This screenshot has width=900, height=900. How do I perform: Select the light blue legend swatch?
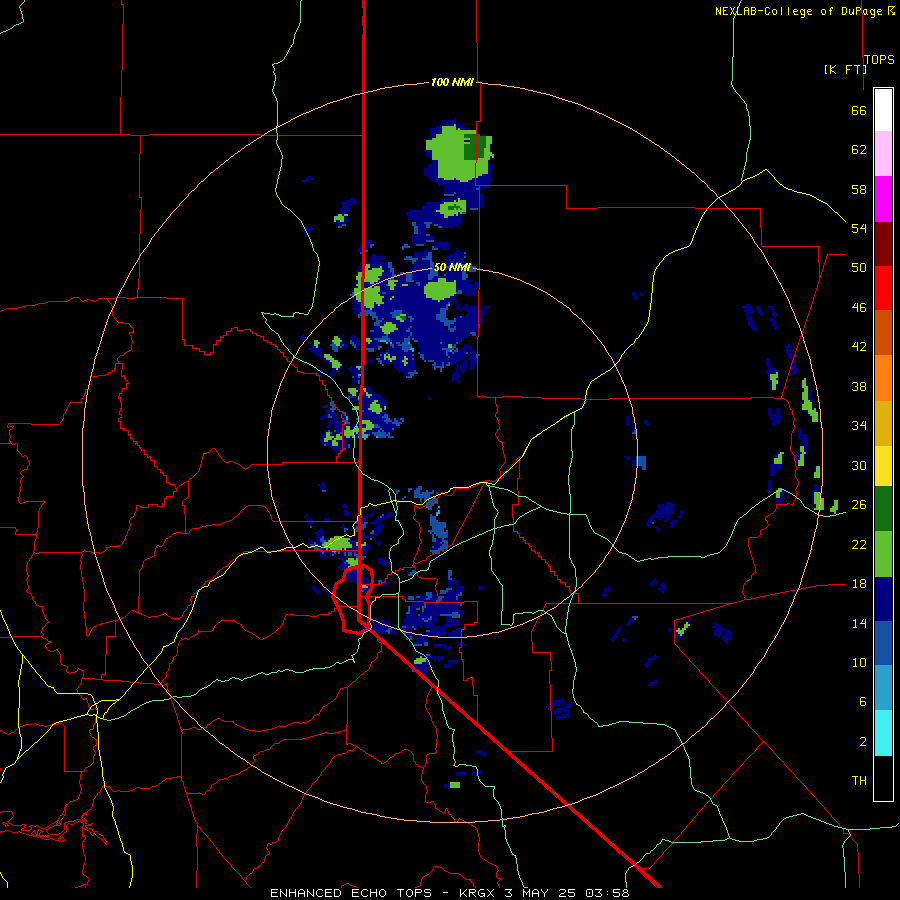[883, 688]
